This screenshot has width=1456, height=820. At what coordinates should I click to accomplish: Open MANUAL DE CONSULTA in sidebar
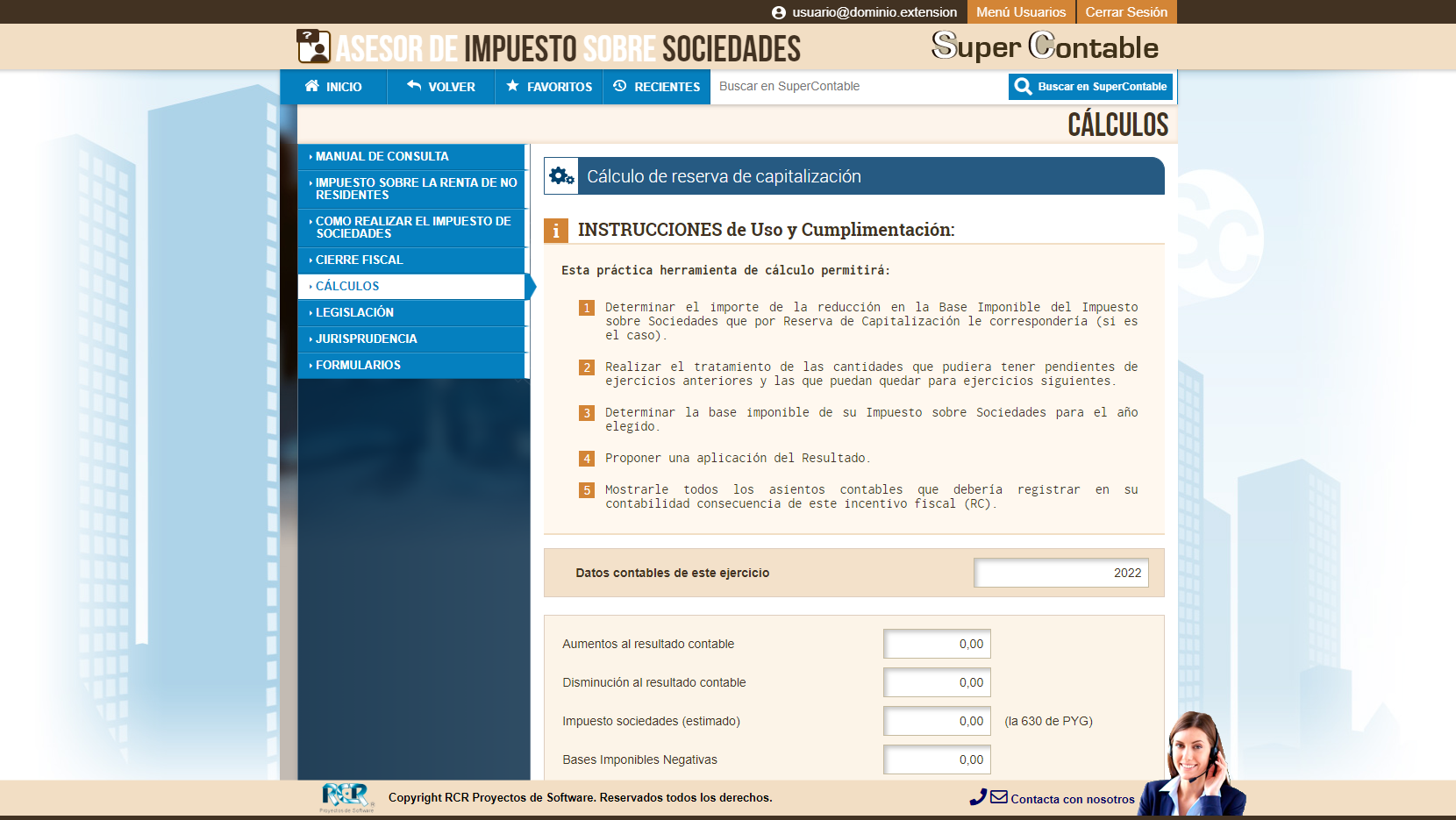[x=411, y=156]
